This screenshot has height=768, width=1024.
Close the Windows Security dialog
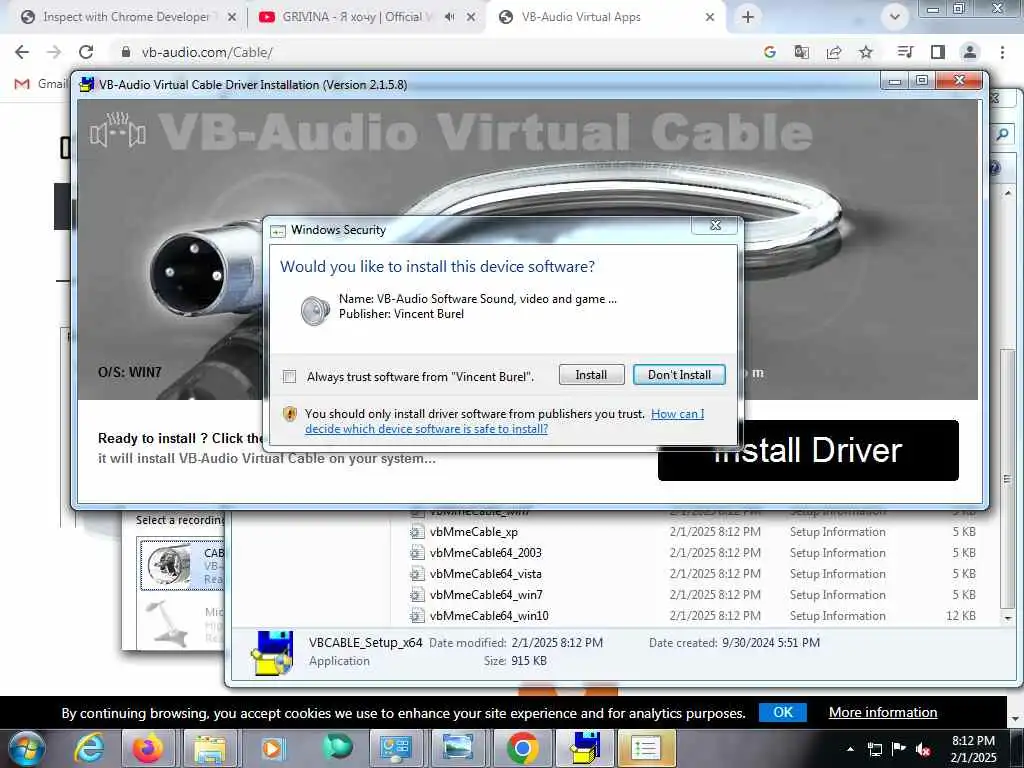tap(715, 225)
